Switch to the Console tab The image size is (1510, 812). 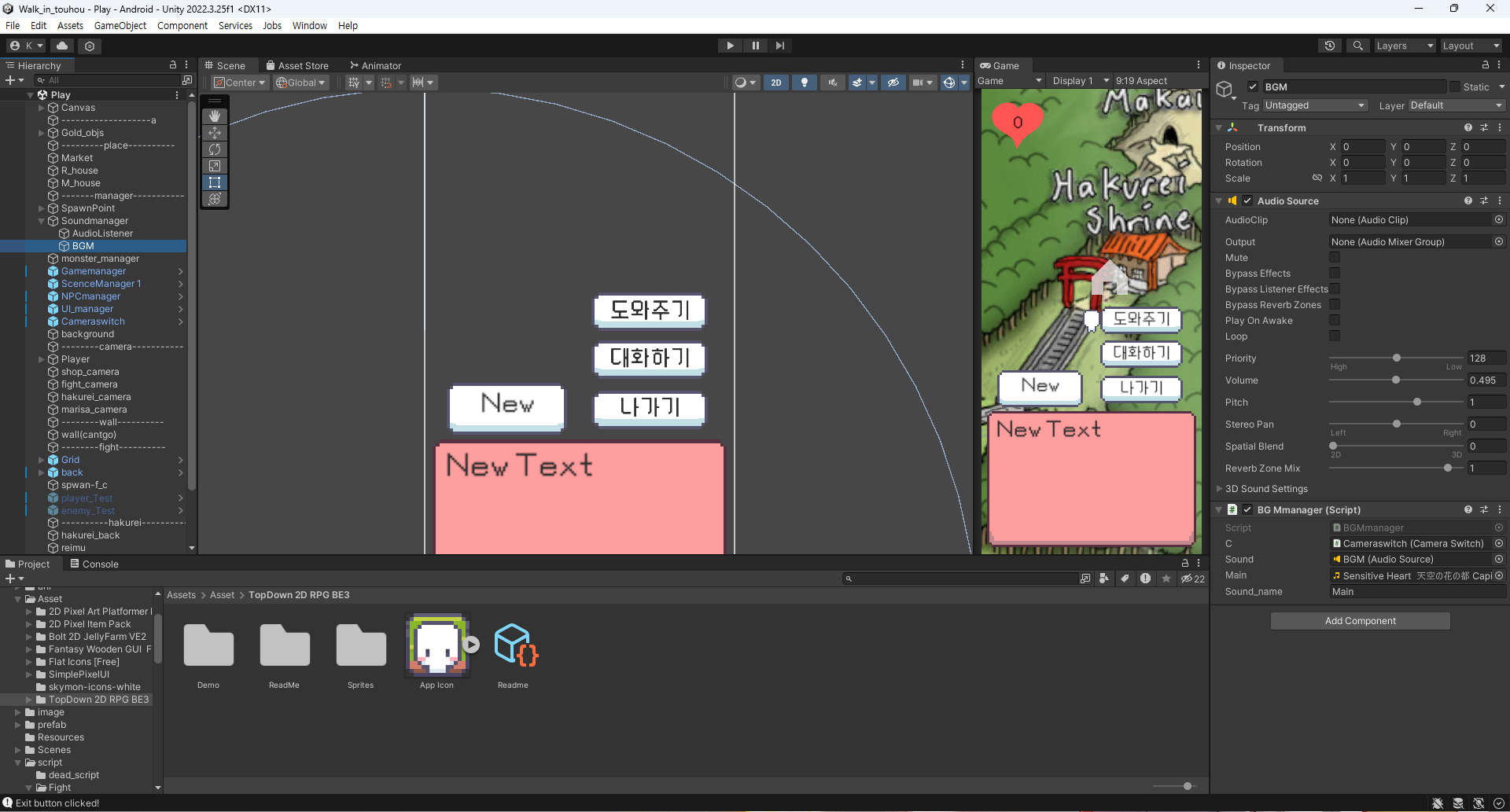tap(94, 564)
